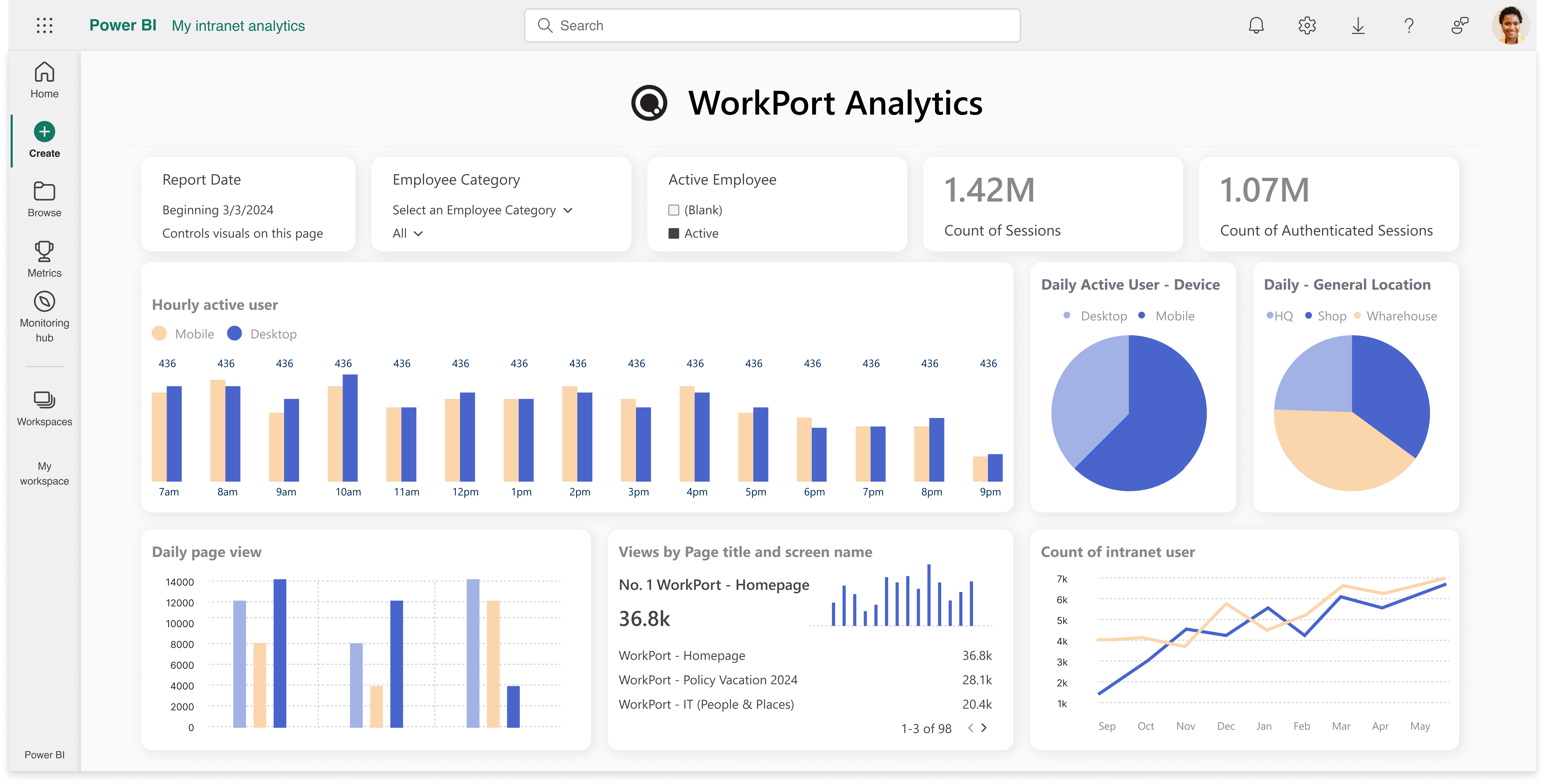Screen dimensions: 1545x784
Task: Open the Power BI settings gear
Action: click(1307, 25)
